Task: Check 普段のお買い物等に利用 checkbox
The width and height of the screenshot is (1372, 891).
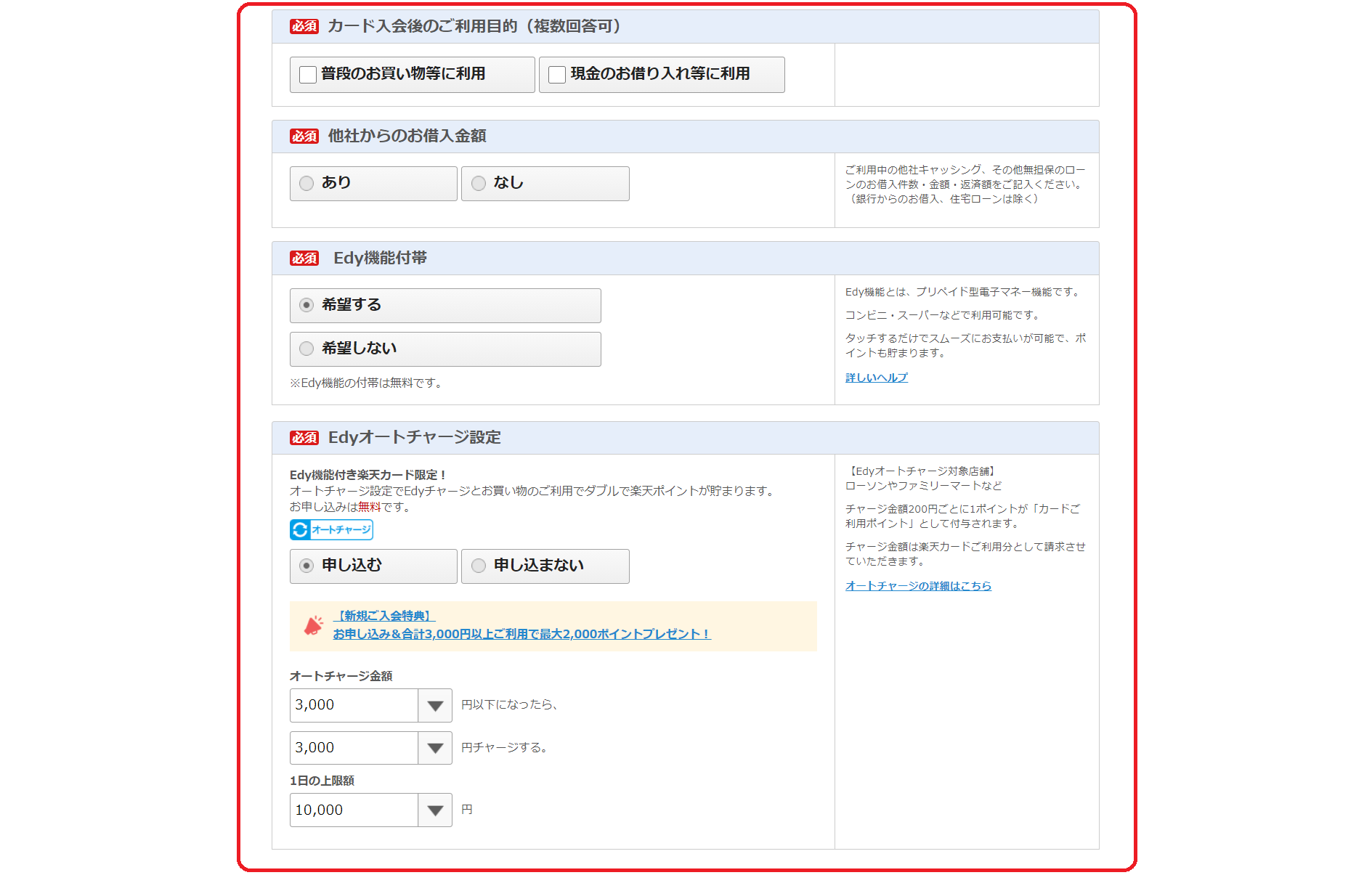Action: click(x=308, y=75)
